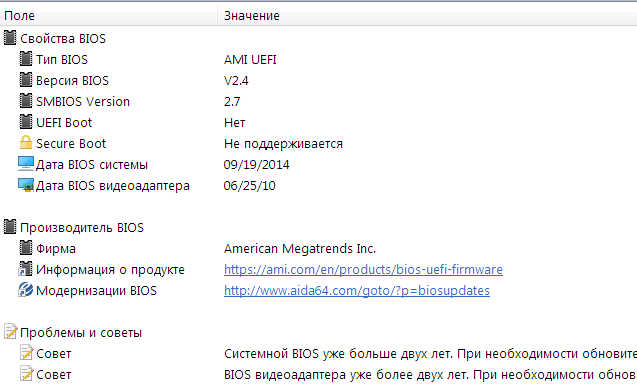Select the Информация о продукте label
Screen dimensions: 637x389
click(110, 270)
